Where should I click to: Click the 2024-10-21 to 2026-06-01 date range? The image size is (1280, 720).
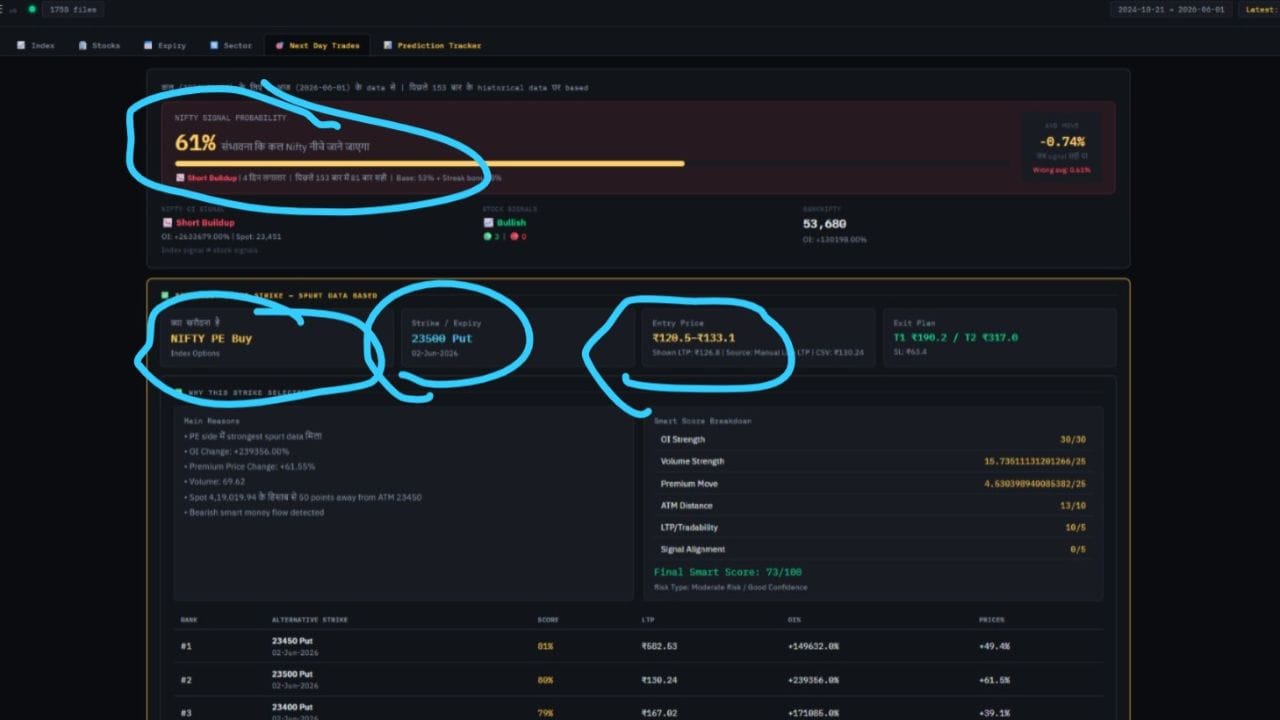click(1171, 9)
